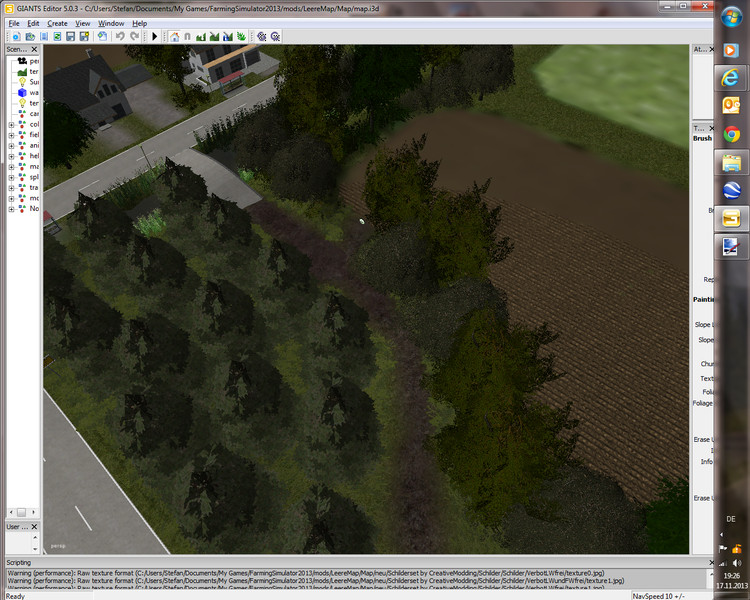Open the View menu
The width and height of the screenshot is (750, 600).
pyautogui.click(x=82, y=23)
